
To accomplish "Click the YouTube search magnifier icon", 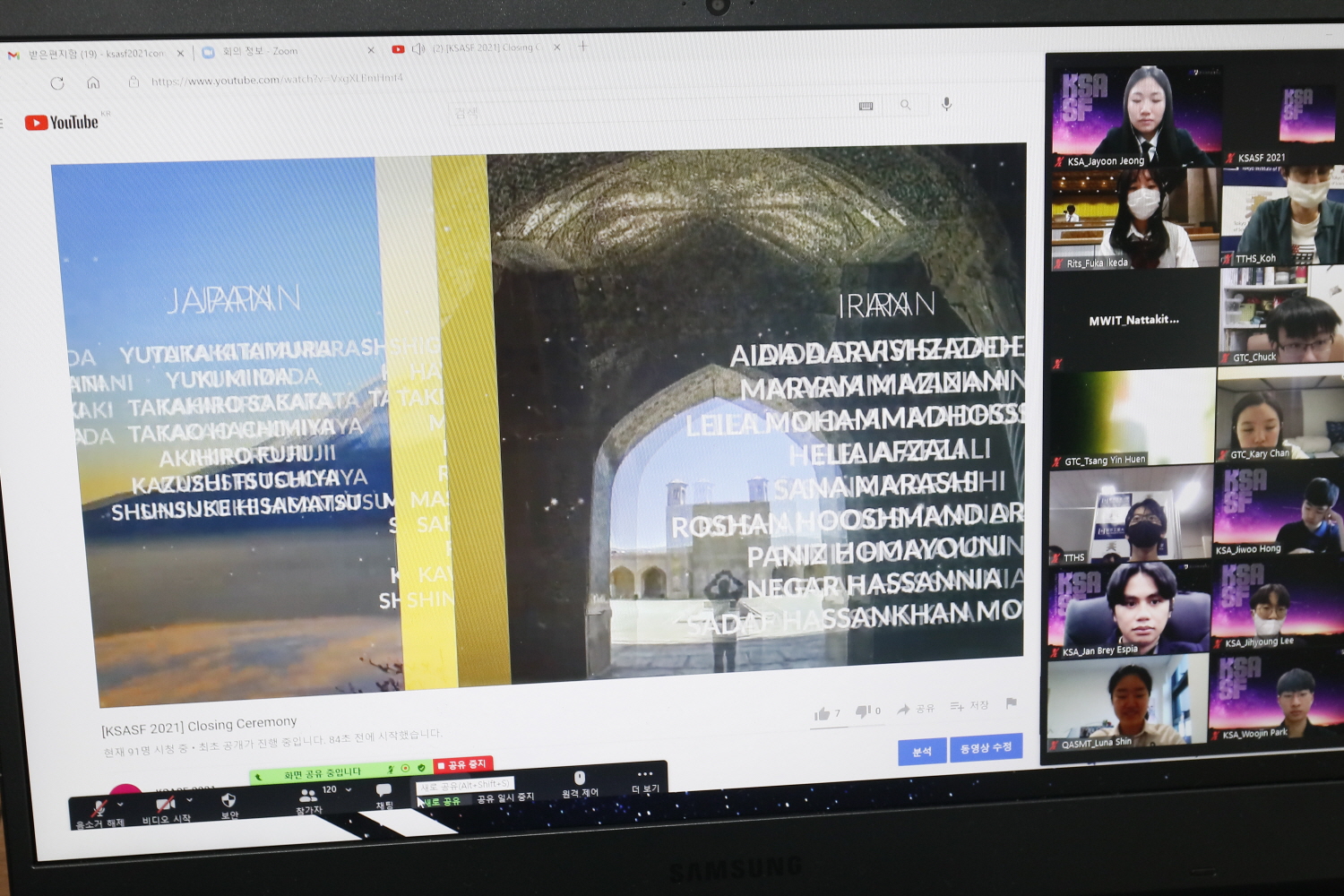I will pos(906,105).
